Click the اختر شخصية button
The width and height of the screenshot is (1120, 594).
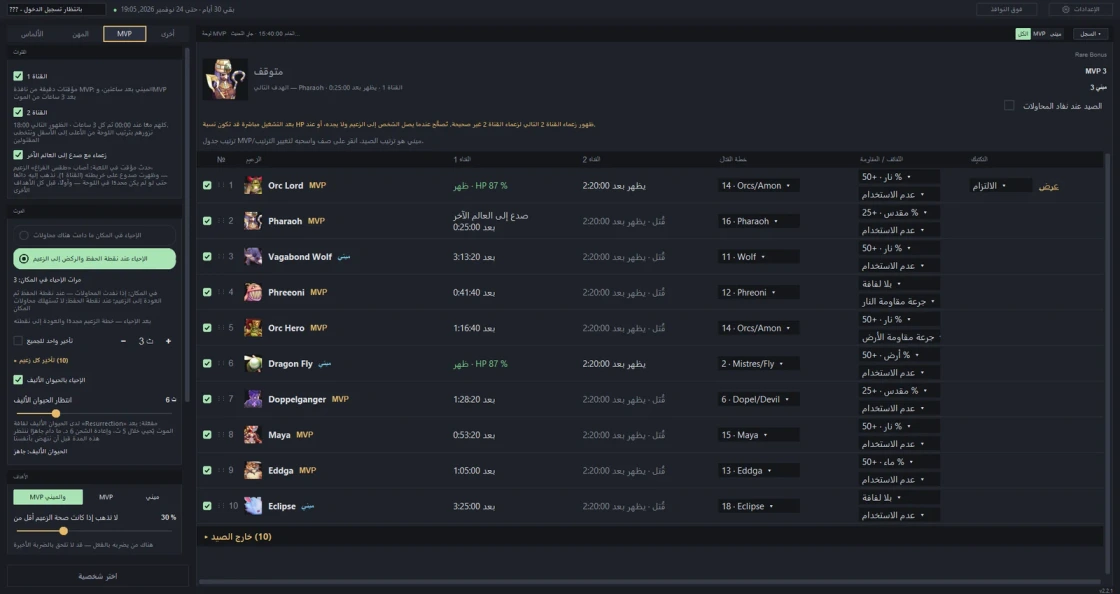pyautogui.click(x=98, y=576)
